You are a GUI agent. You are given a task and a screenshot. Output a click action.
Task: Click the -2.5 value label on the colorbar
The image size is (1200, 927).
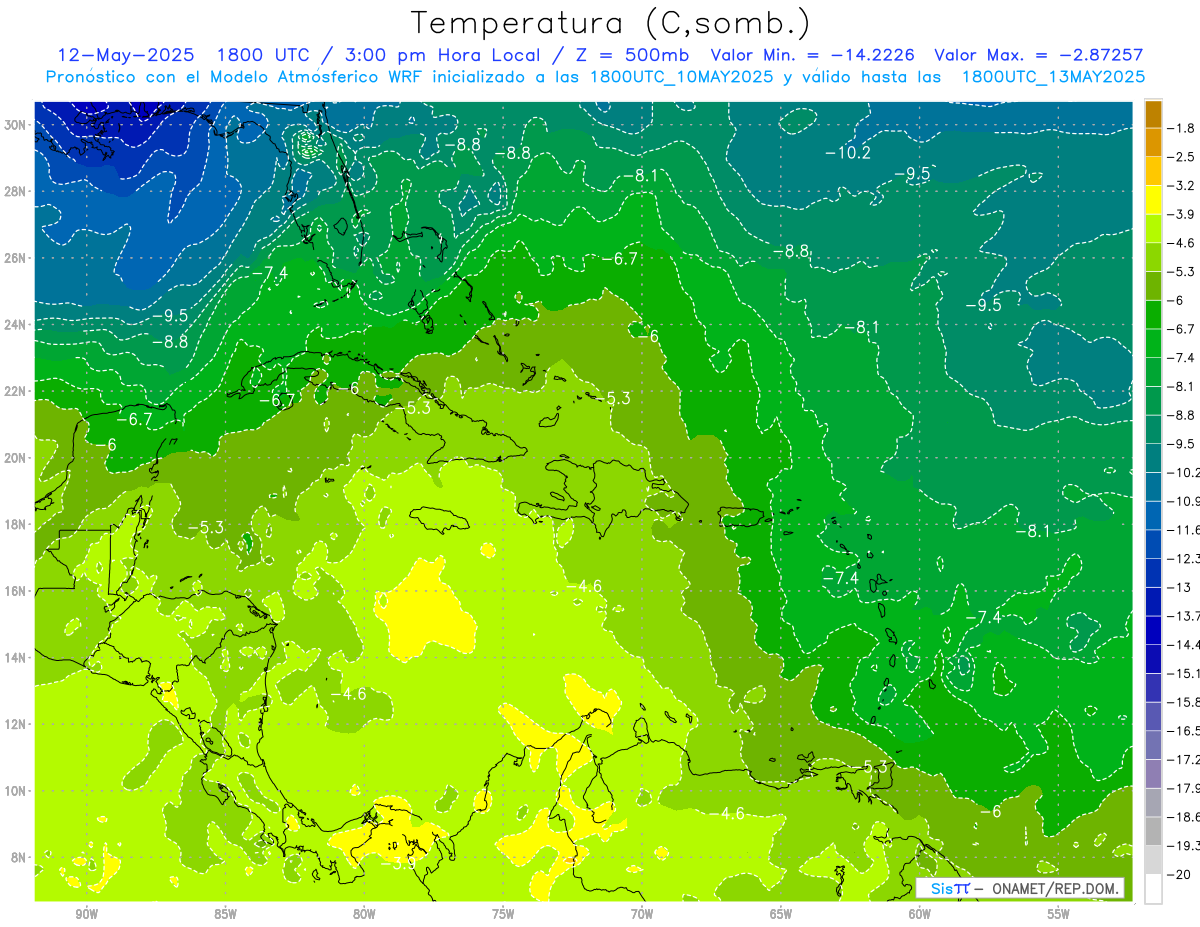[1182, 157]
